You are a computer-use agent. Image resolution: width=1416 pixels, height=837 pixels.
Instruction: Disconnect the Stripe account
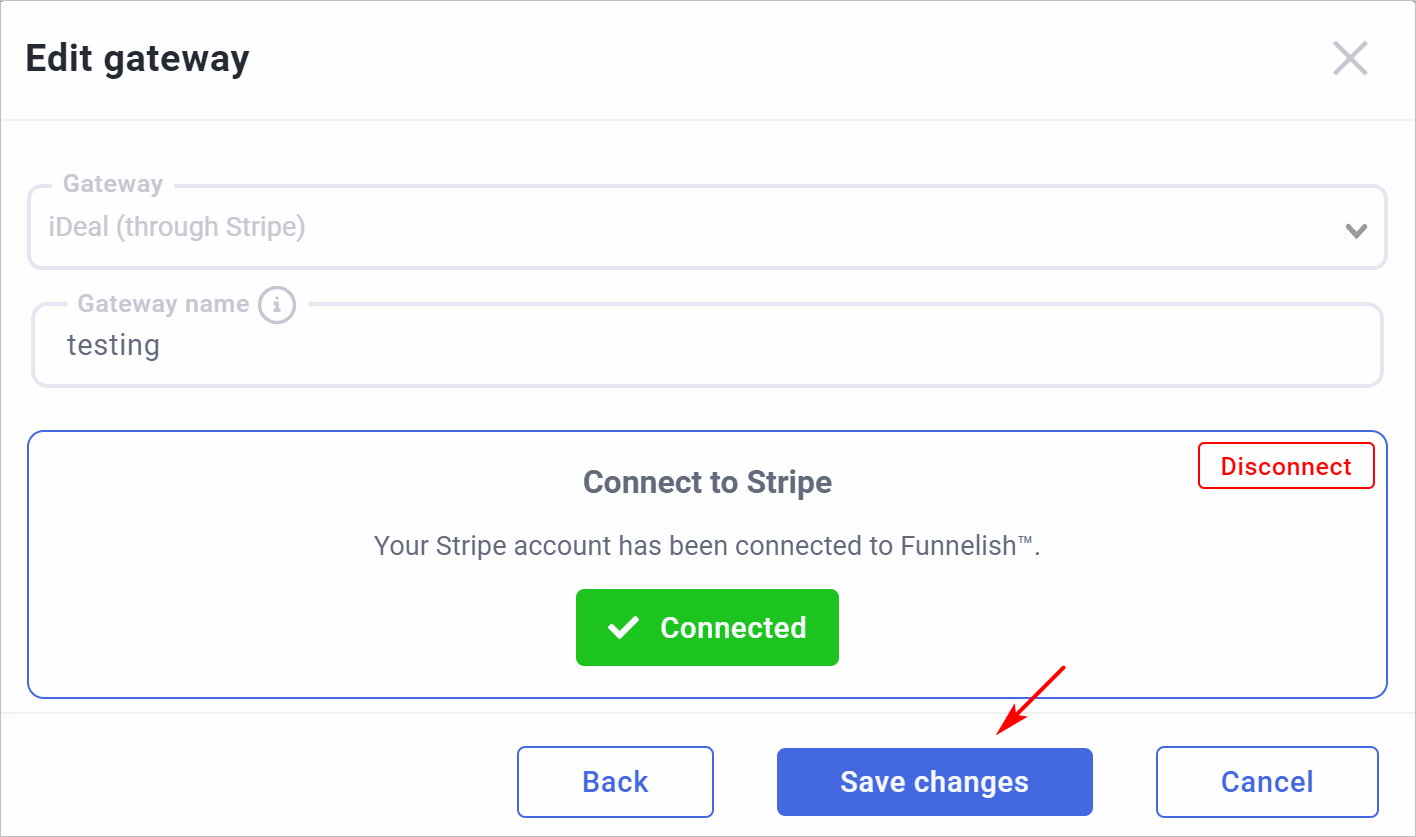tap(1286, 467)
